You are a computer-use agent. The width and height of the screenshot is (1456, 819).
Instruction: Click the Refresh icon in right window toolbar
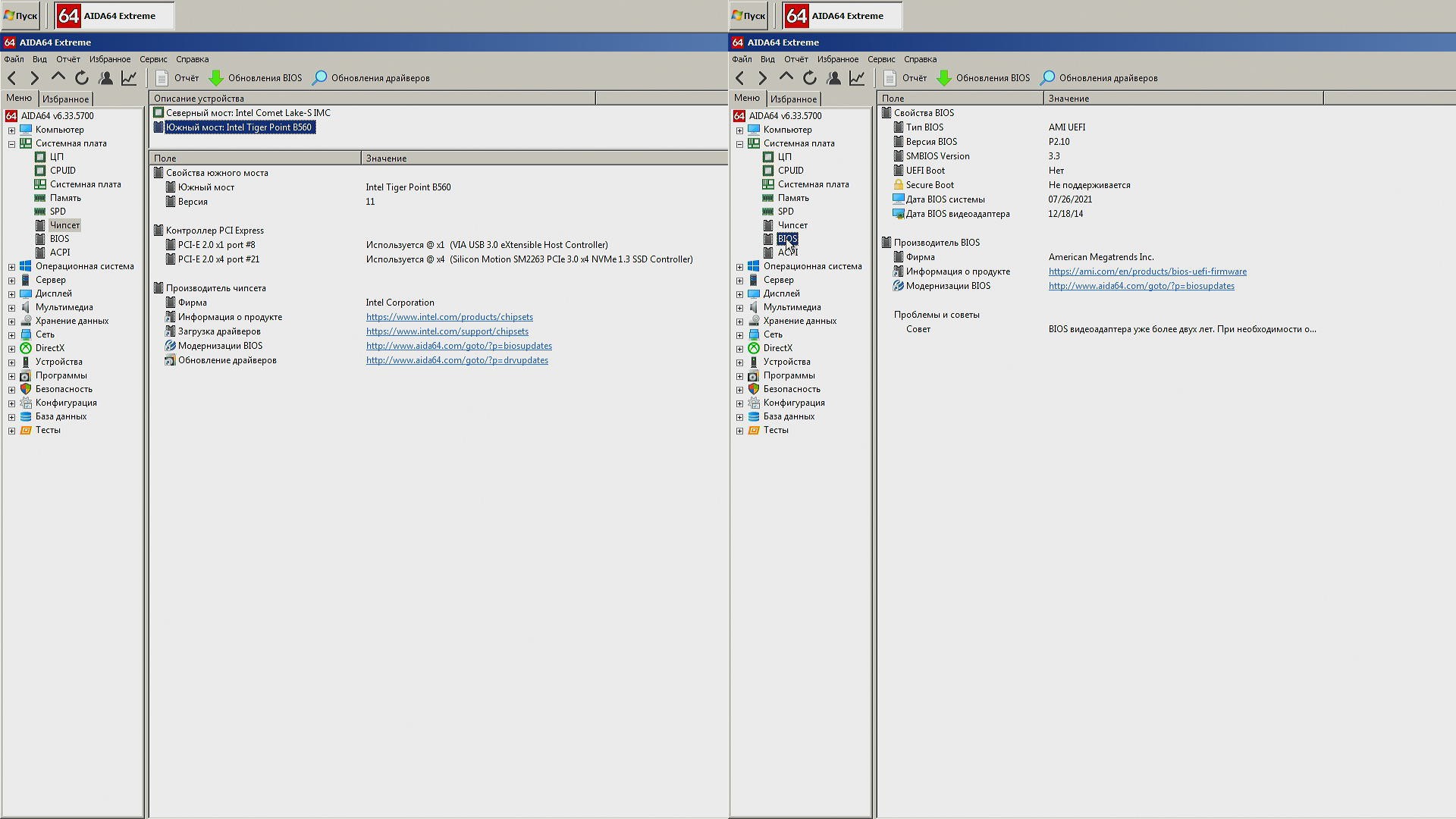coord(810,78)
